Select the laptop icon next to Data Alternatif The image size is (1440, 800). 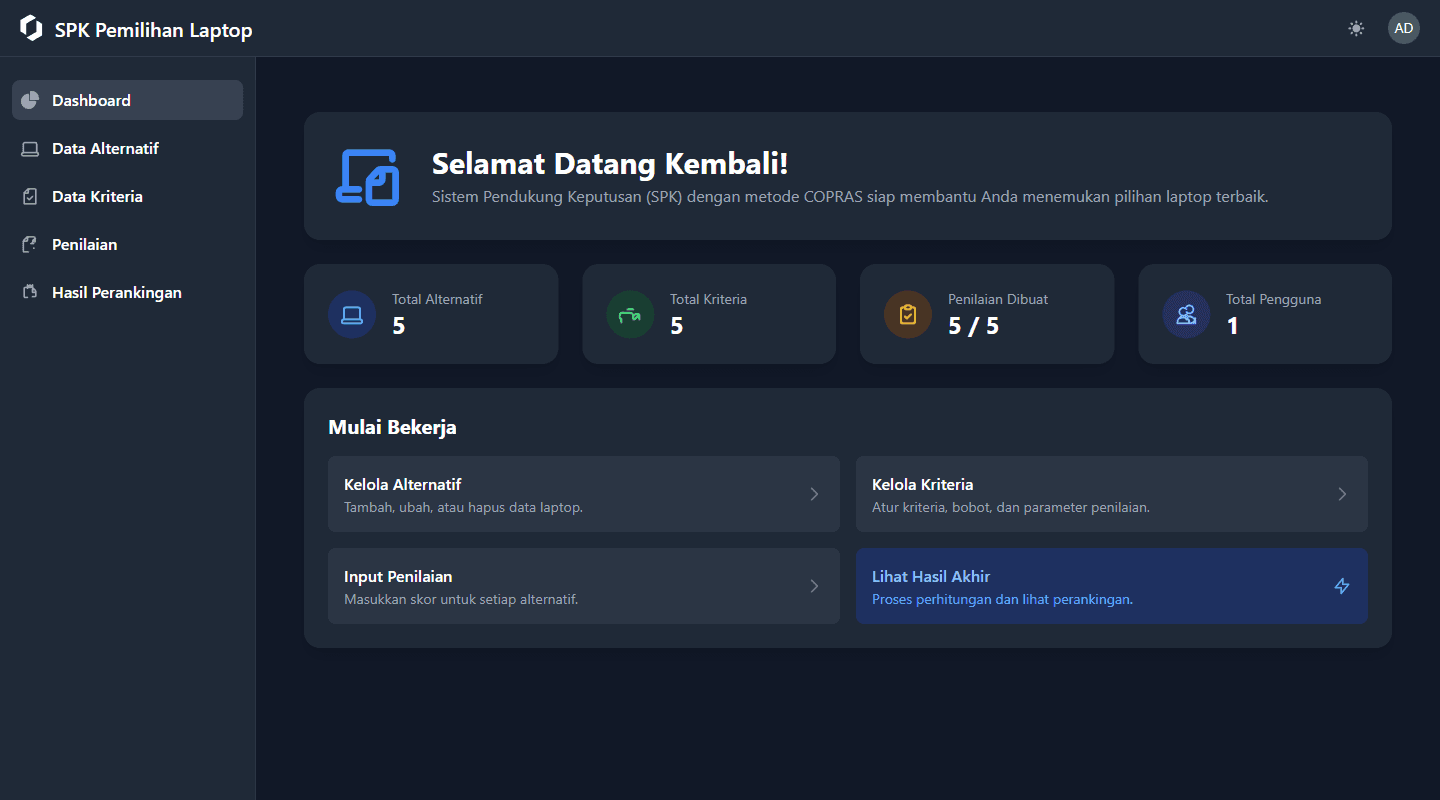point(29,148)
